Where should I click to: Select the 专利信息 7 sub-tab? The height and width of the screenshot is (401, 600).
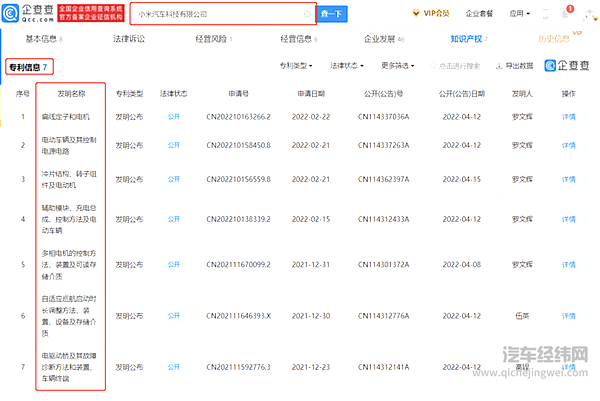point(29,67)
